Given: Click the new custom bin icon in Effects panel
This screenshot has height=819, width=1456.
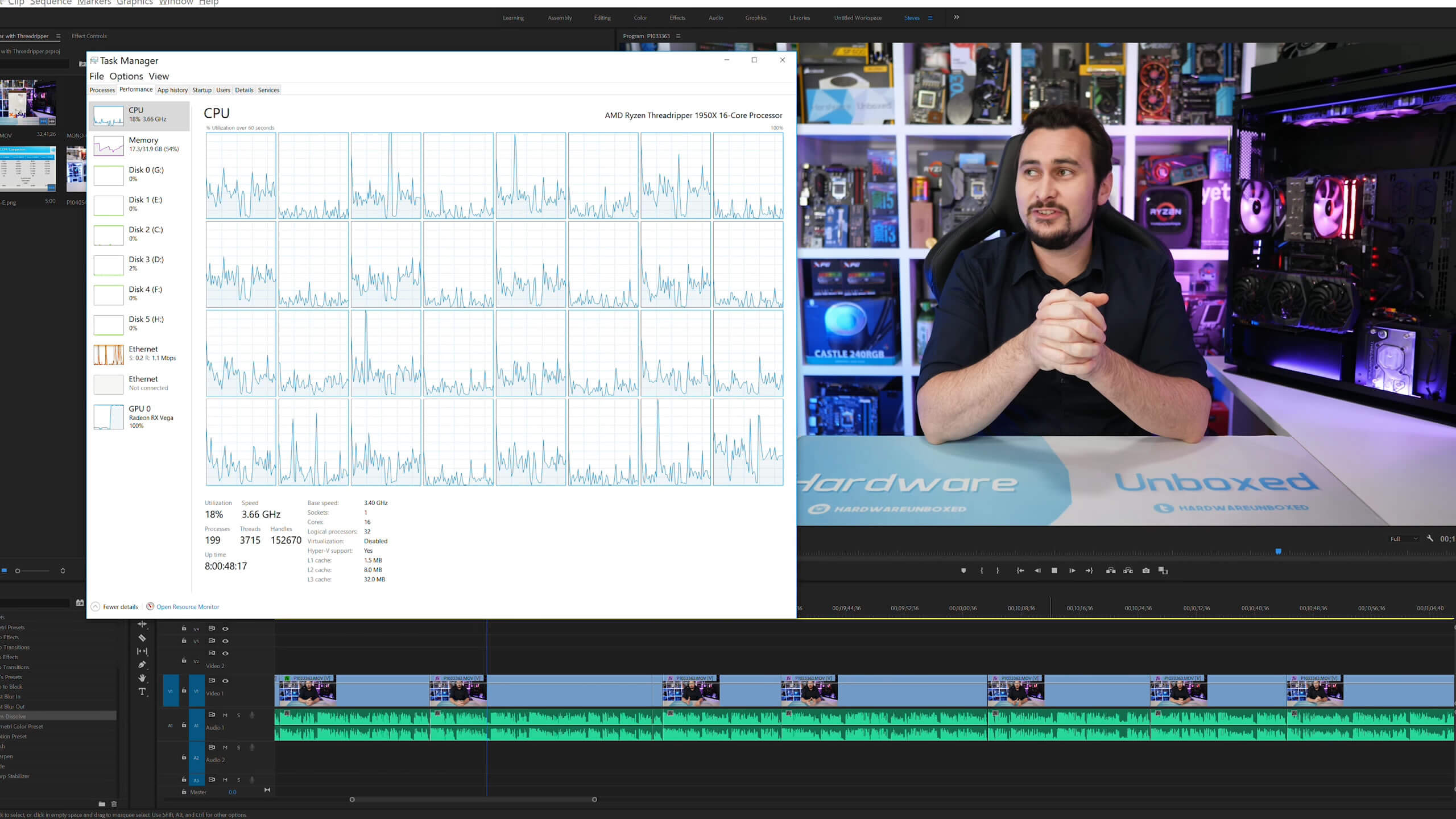Looking at the screenshot, I should [x=102, y=804].
